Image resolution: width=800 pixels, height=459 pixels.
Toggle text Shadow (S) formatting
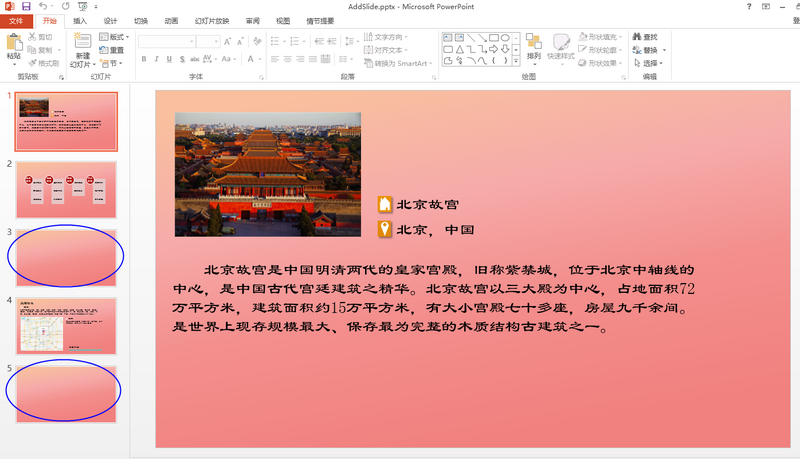click(x=182, y=59)
